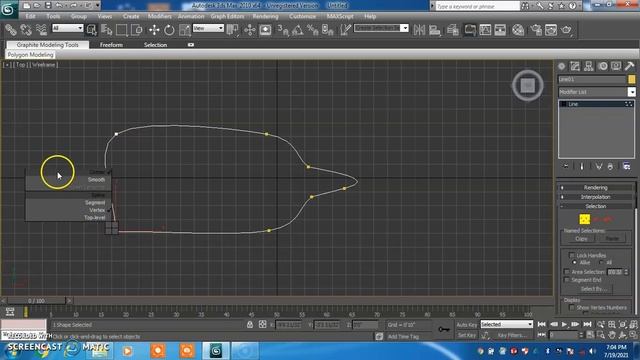Select the Vertex sub-object yellow icon

click(x=584, y=219)
